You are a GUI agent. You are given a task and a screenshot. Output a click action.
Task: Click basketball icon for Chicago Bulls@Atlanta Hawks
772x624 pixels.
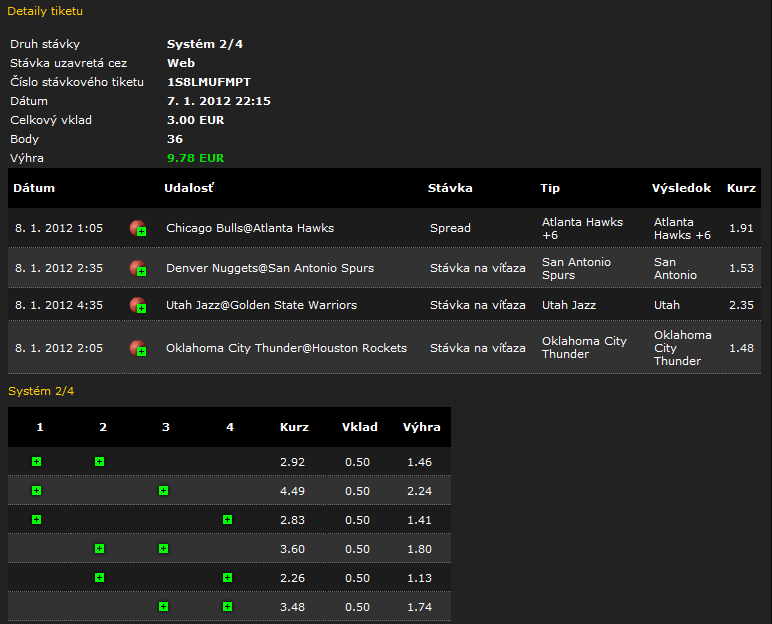138,228
